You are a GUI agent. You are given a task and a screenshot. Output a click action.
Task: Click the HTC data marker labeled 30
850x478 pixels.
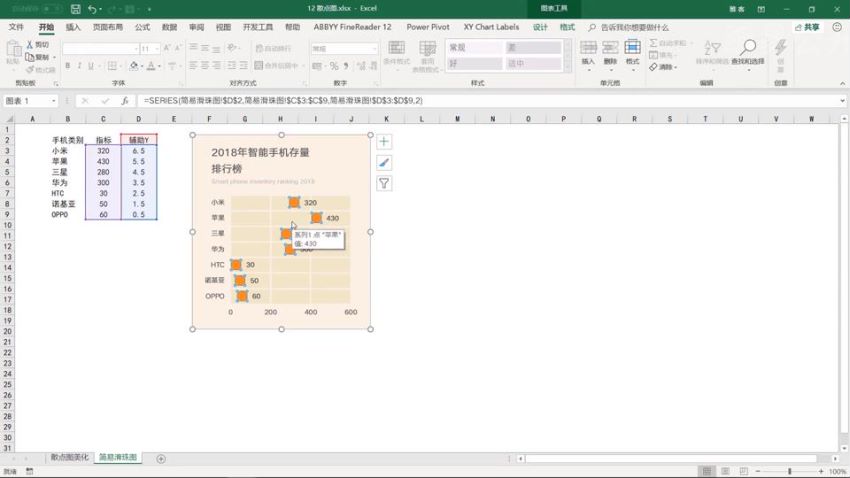236,264
